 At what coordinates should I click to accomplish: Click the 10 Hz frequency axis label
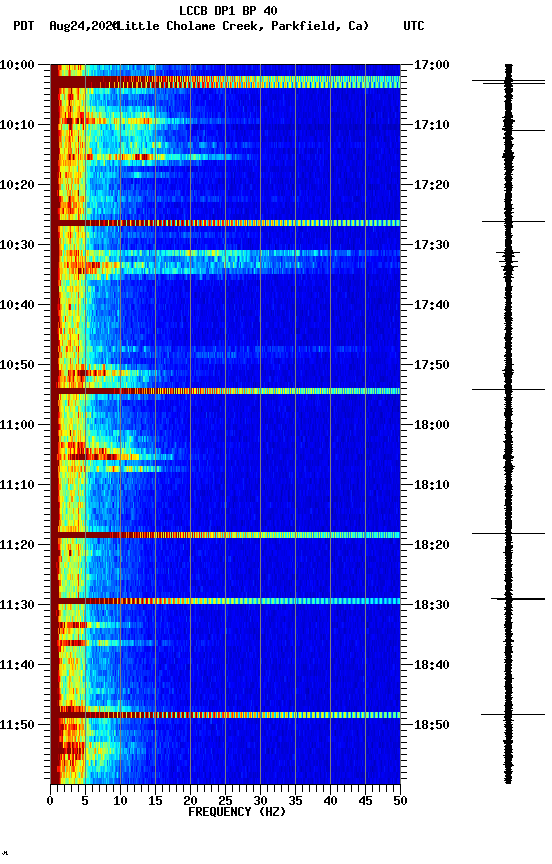[120, 801]
